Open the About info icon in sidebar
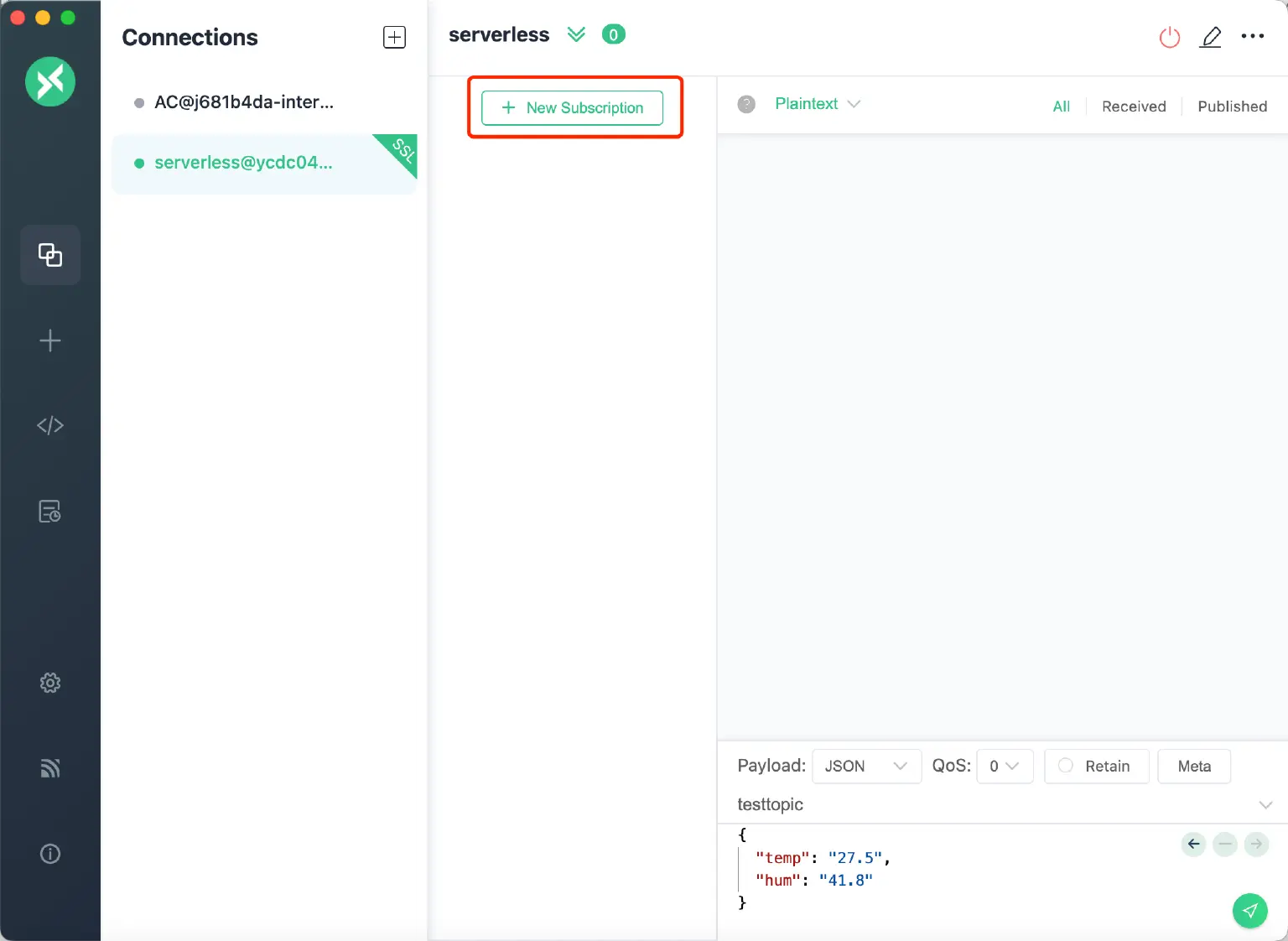Image resolution: width=1288 pixels, height=941 pixels. pos(50,854)
